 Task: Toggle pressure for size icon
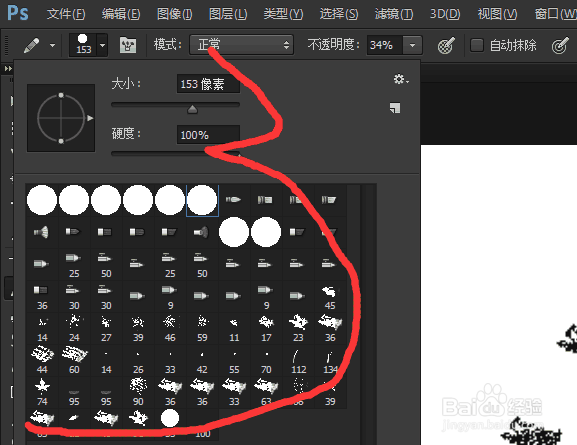tap(560, 46)
